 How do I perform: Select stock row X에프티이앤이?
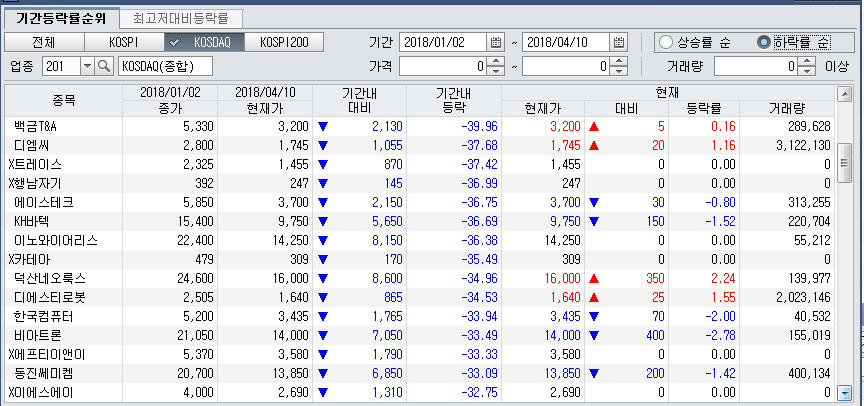pos(420,355)
